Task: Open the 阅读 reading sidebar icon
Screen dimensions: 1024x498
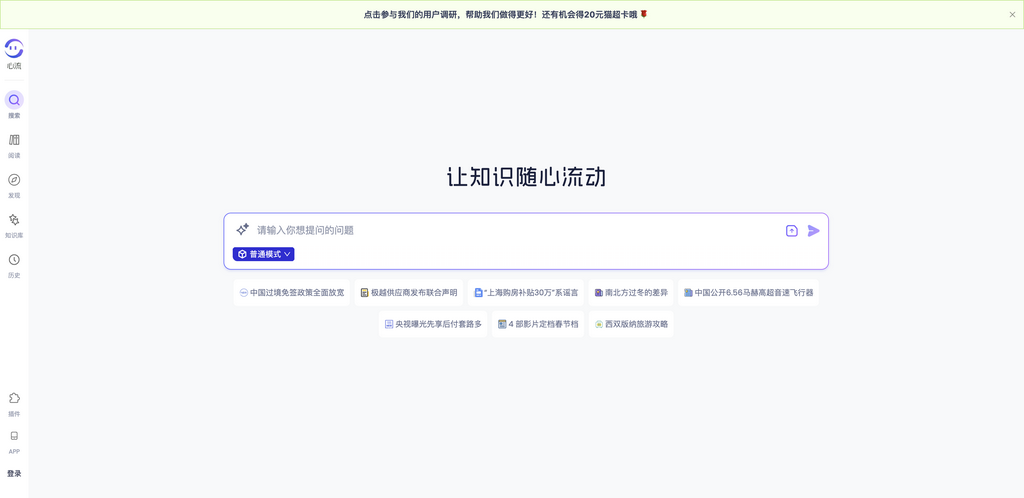Action: 14,140
